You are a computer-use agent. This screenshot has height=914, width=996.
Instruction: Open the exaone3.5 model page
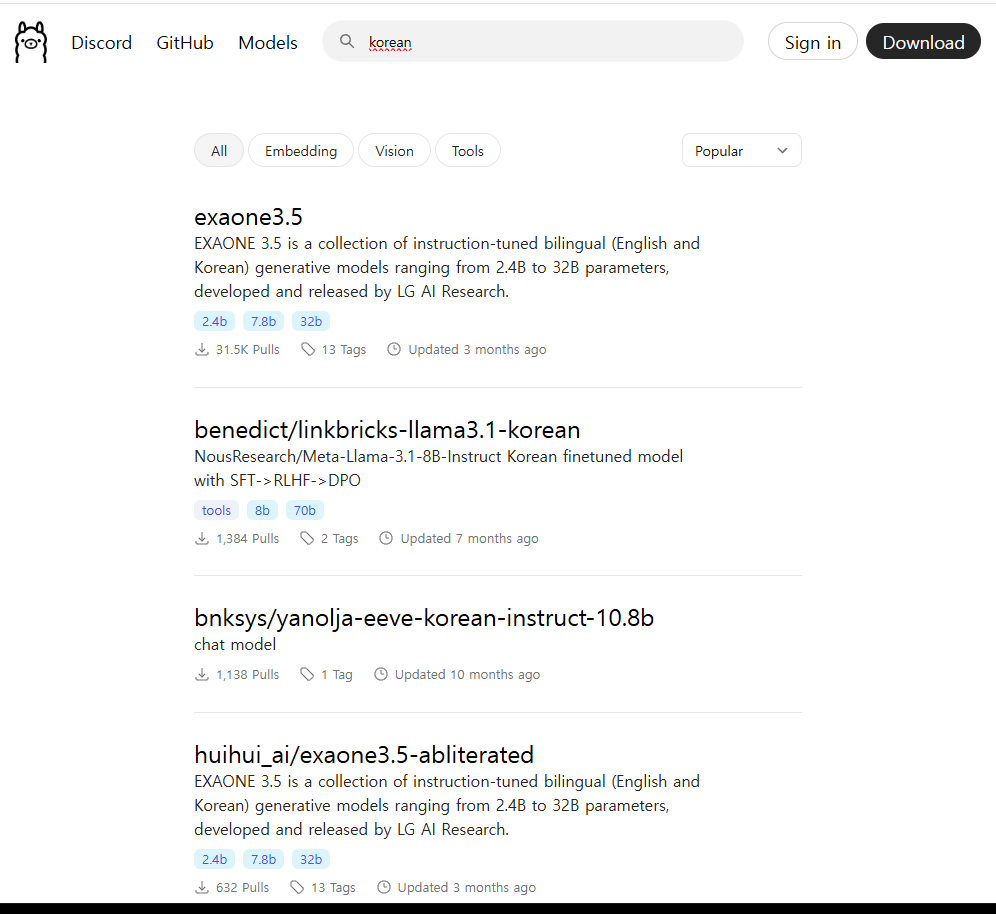[x=248, y=217]
